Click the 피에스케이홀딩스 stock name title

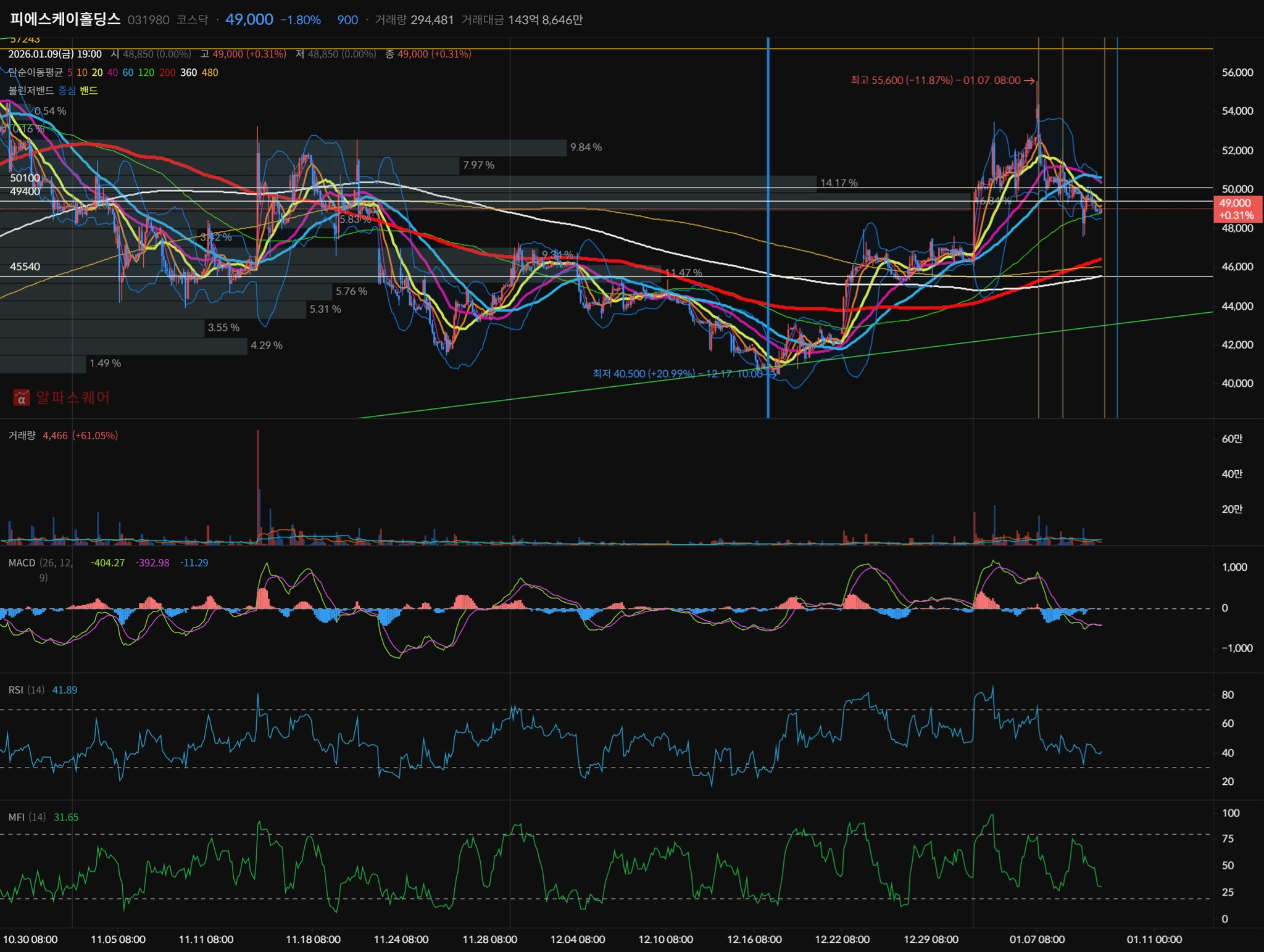coord(65,19)
